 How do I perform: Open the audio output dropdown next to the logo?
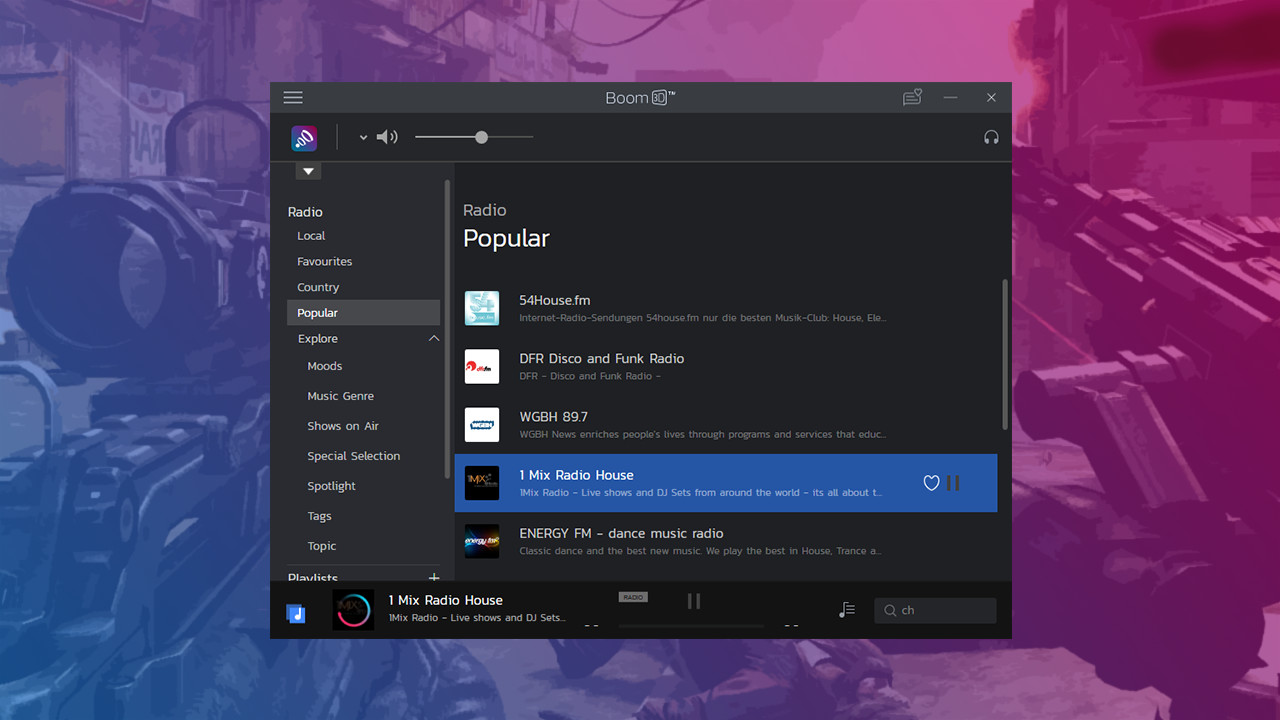[x=363, y=137]
